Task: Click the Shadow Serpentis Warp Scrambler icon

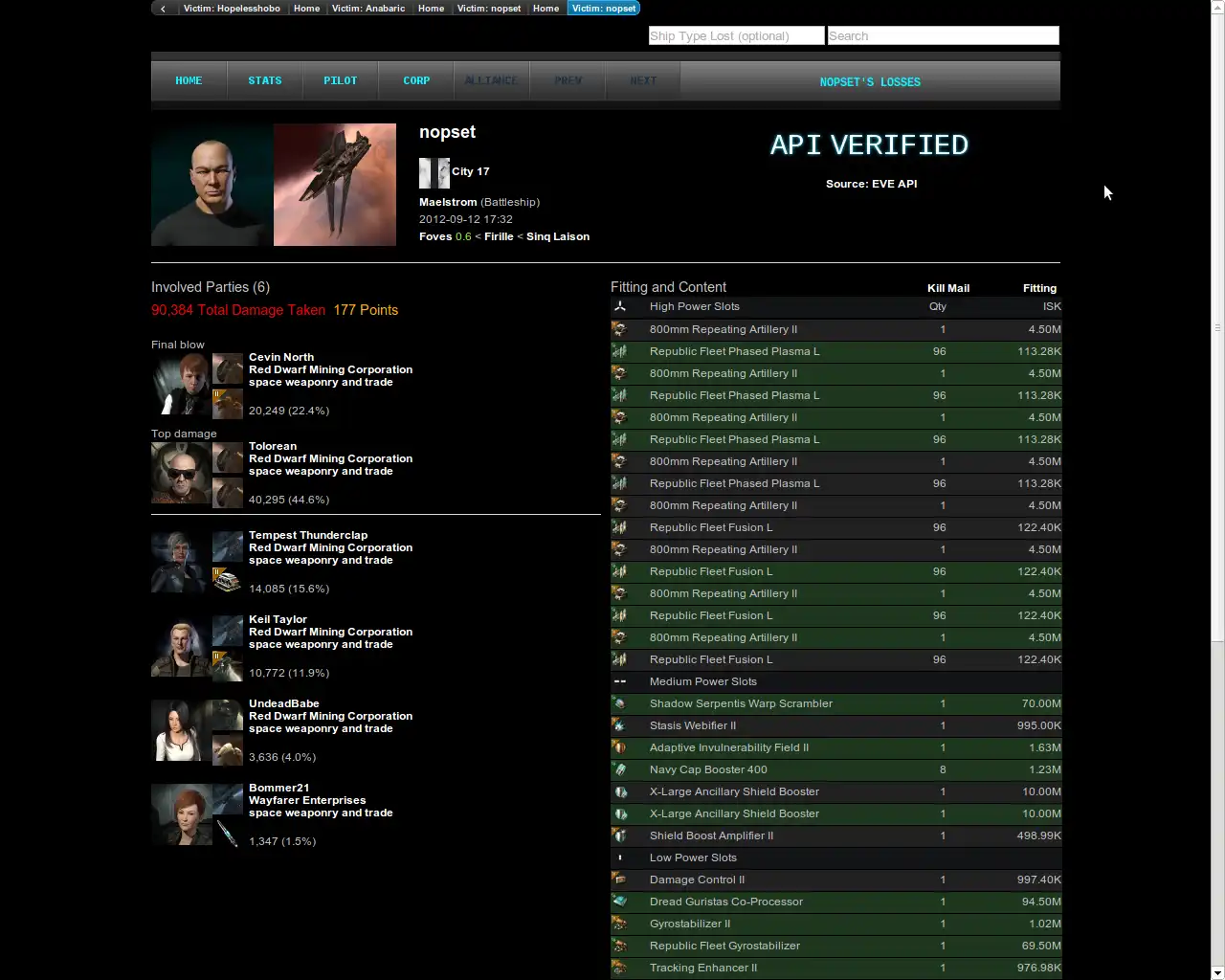Action: tap(620, 704)
